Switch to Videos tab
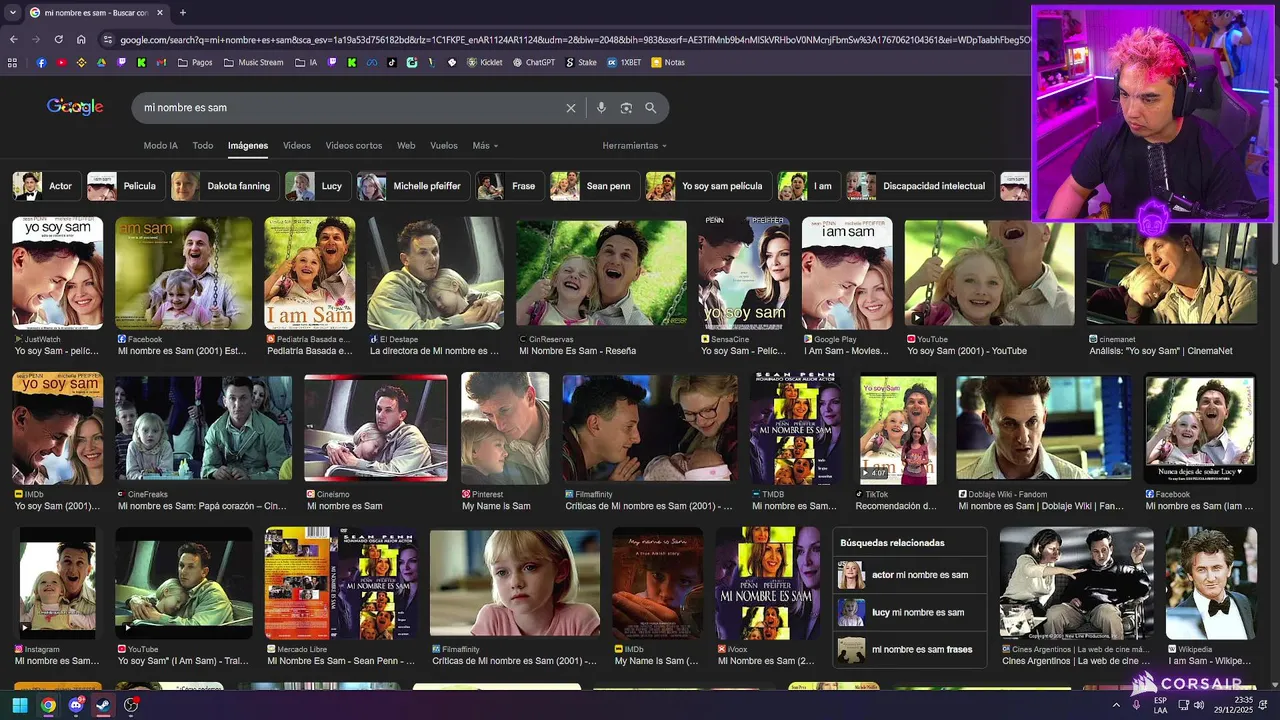The image size is (1280, 720). tap(297, 145)
